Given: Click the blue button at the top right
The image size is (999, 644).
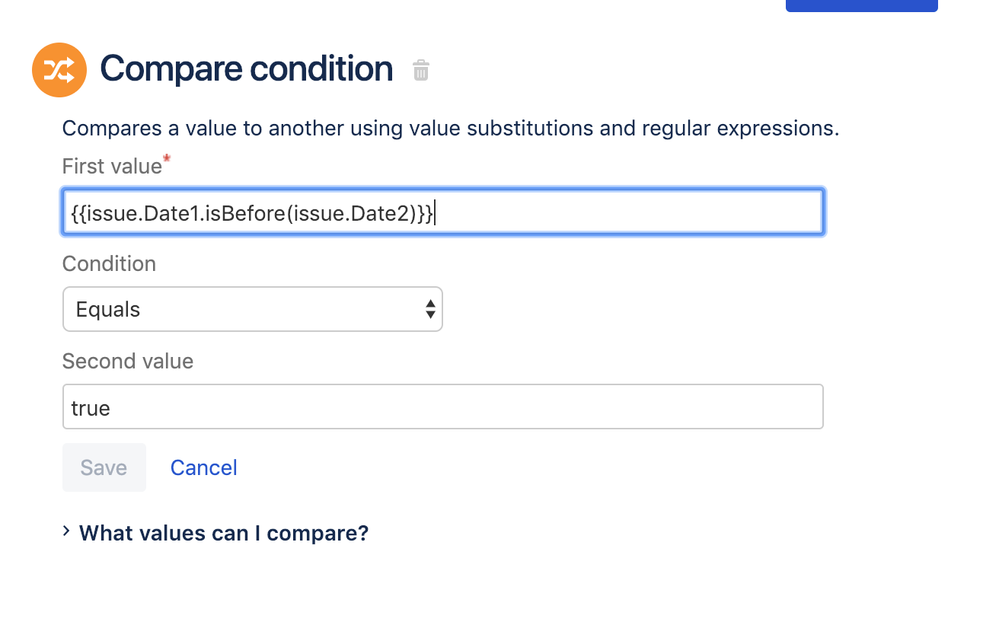Looking at the screenshot, I should pyautogui.click(x=861, y=5).
